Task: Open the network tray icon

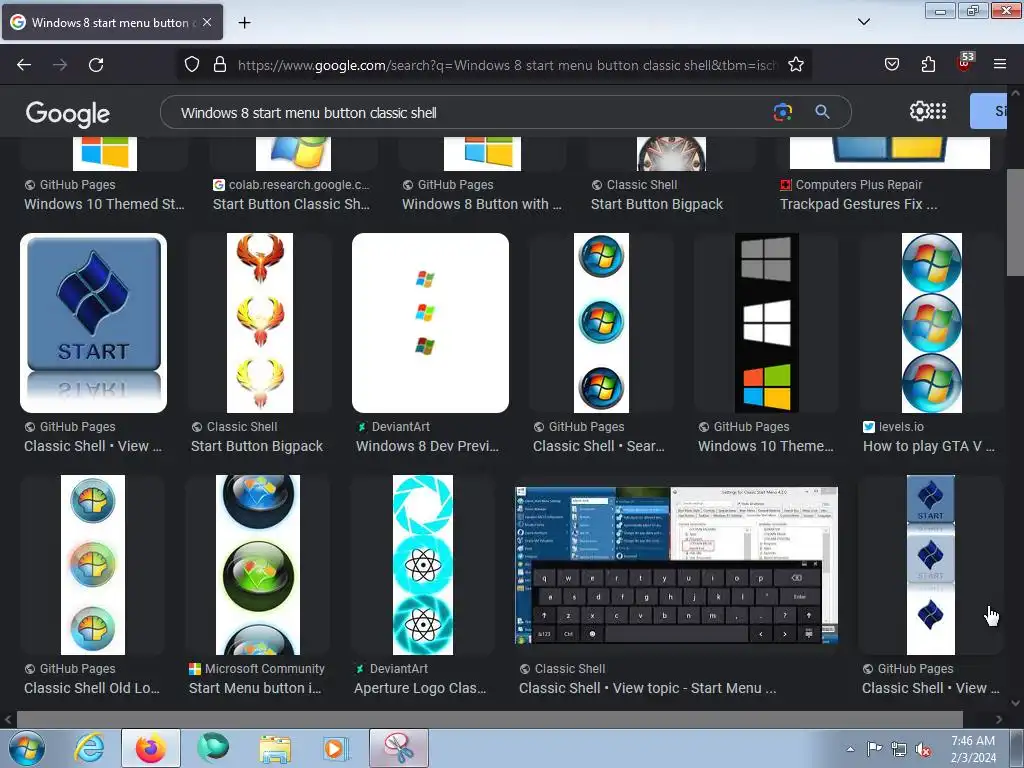Action: (899, 749)
